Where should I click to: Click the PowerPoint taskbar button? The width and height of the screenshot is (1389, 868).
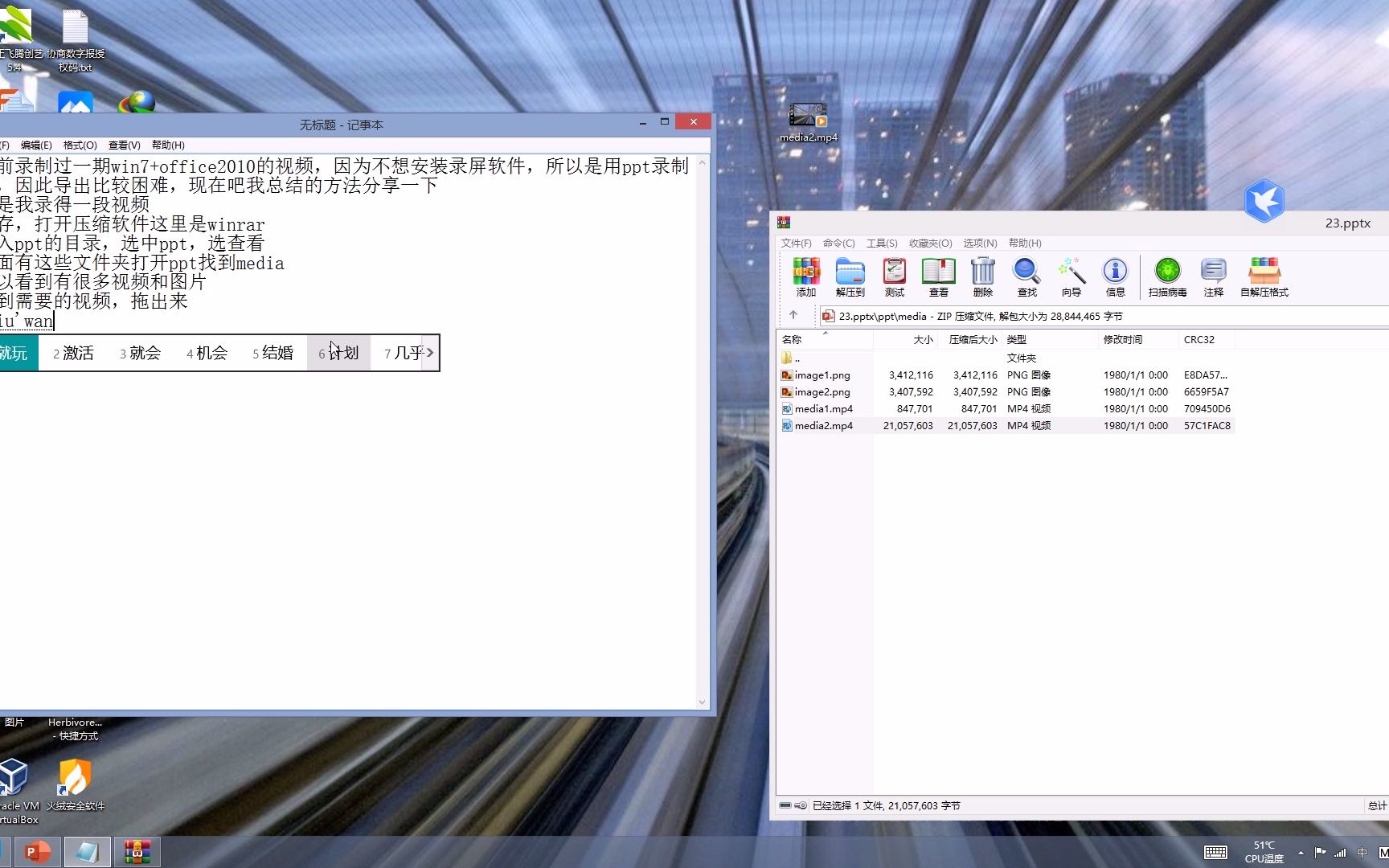(37, 852)
